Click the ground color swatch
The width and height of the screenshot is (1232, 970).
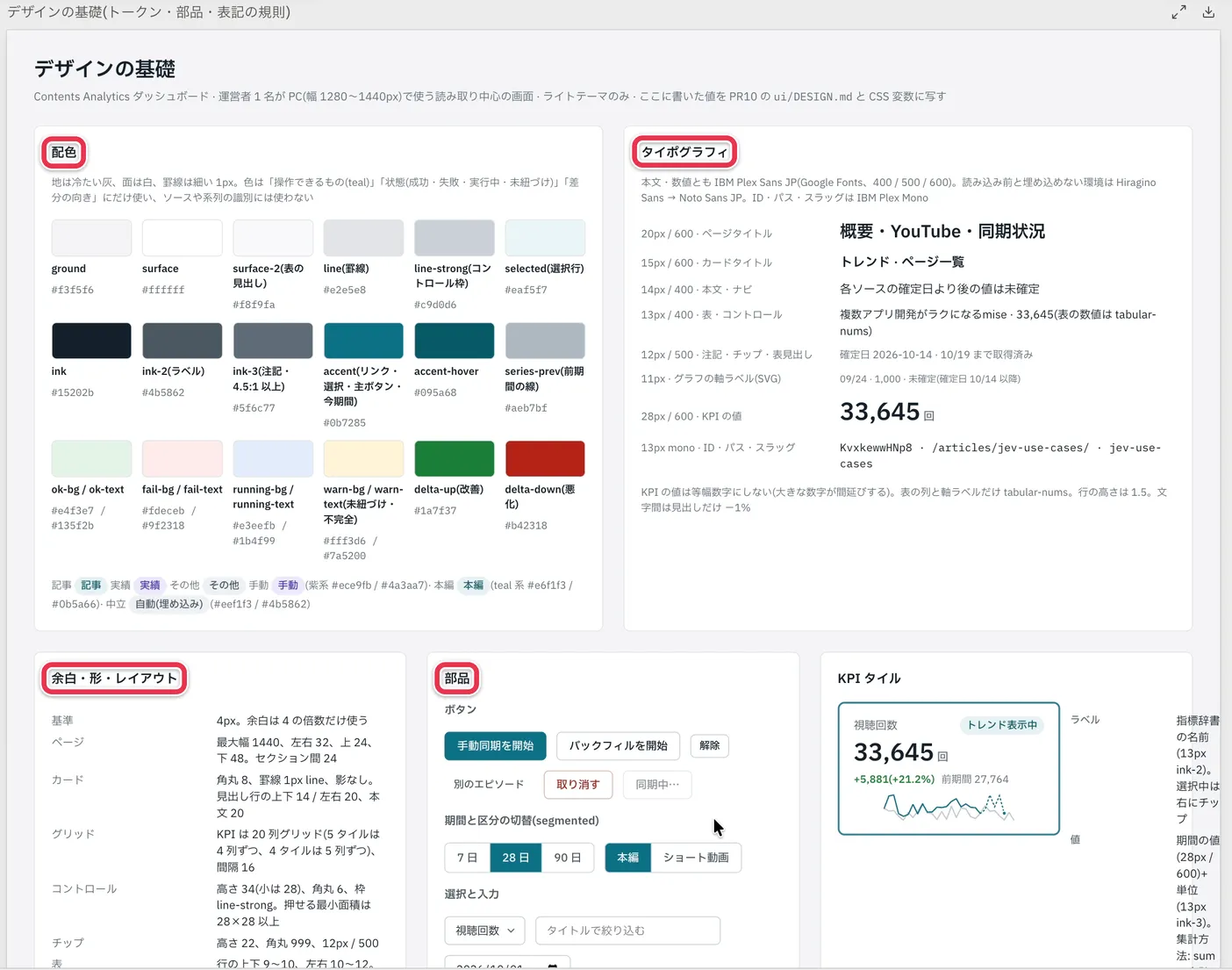click(x=91, y=238)
